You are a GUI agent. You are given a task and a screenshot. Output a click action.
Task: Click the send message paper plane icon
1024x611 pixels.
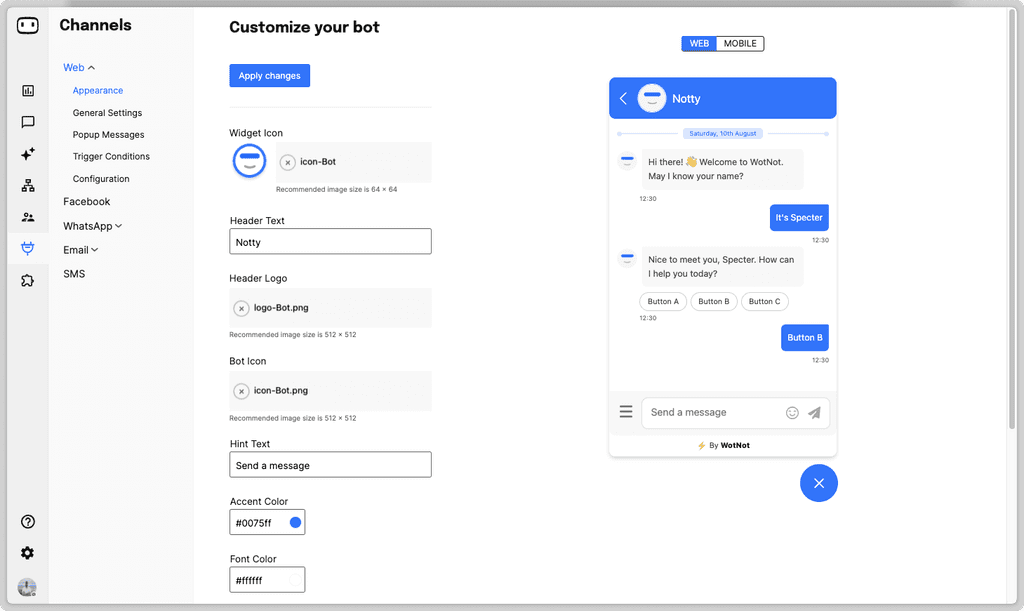(814, 412)
